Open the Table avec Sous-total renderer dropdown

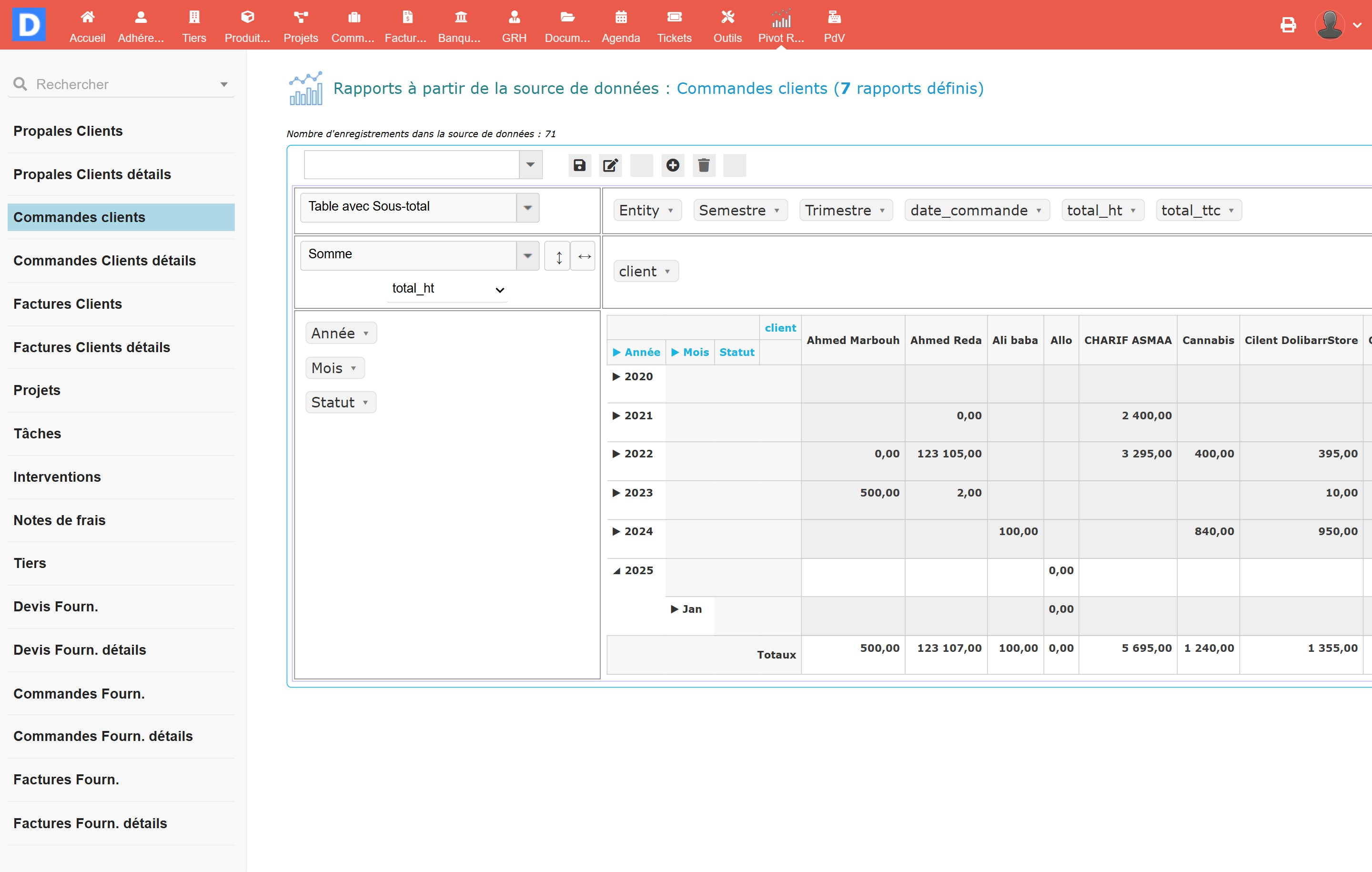(x=419, y=207)
